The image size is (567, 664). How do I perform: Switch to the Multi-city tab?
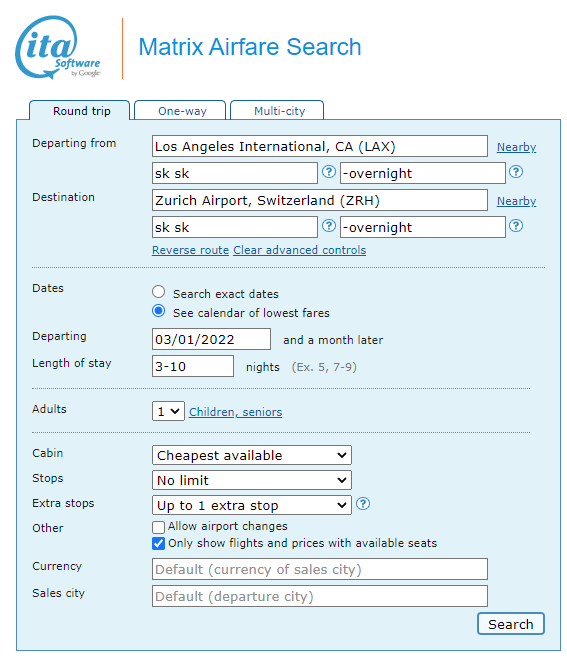pyautogui.click(x=277, y=111)
